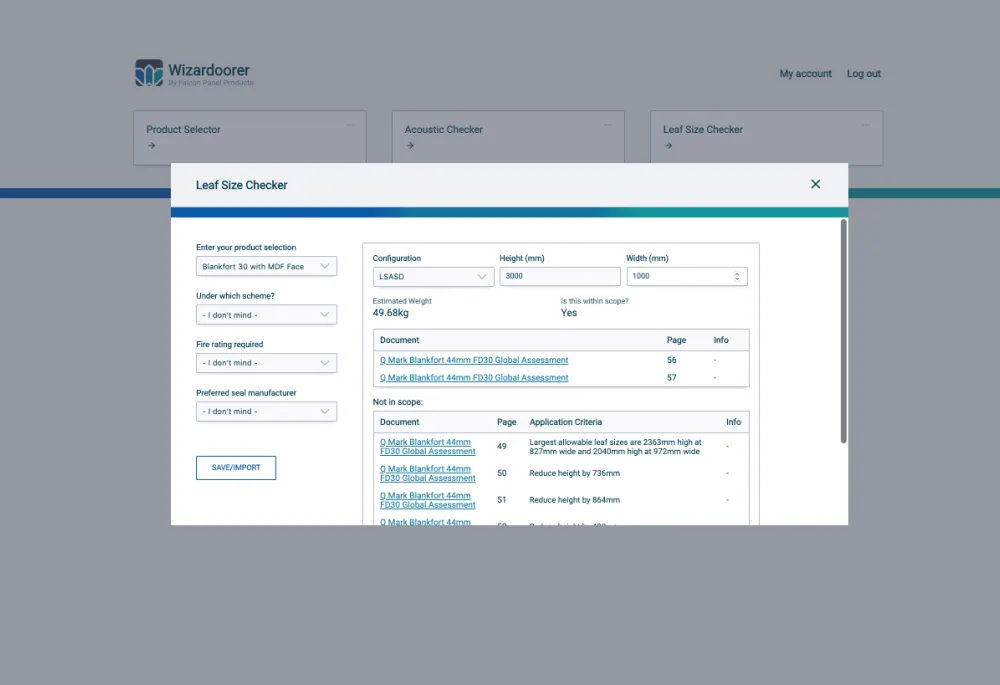The width and height of the screenshot is (1000, 685).
Task: Open the Preferred seal manufacturer dropdown
Action: (x=267, y=411)
